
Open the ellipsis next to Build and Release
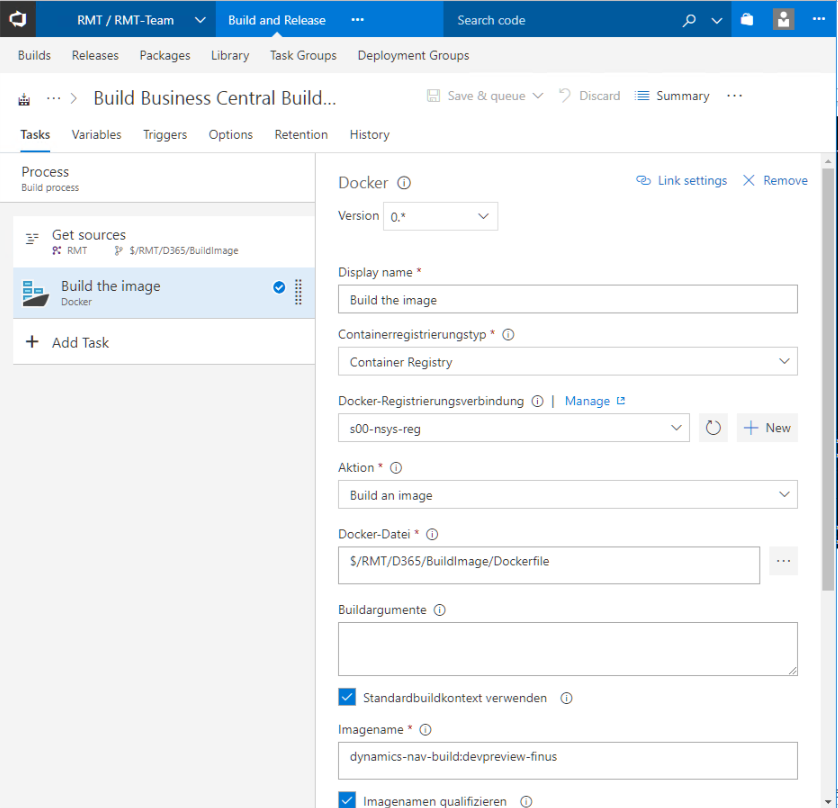[x=358, y=20]
